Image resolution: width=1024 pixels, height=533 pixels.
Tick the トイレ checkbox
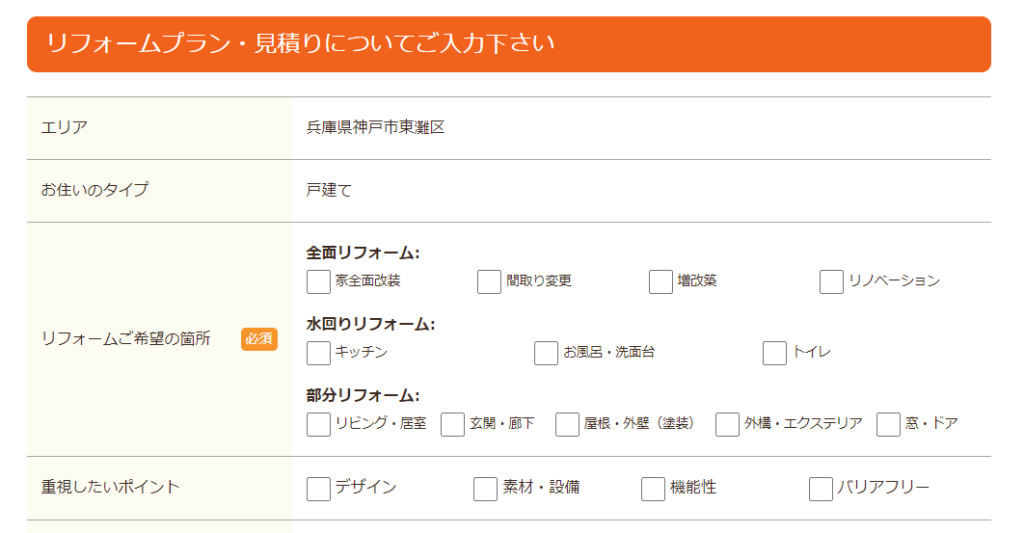coord(775,353)
